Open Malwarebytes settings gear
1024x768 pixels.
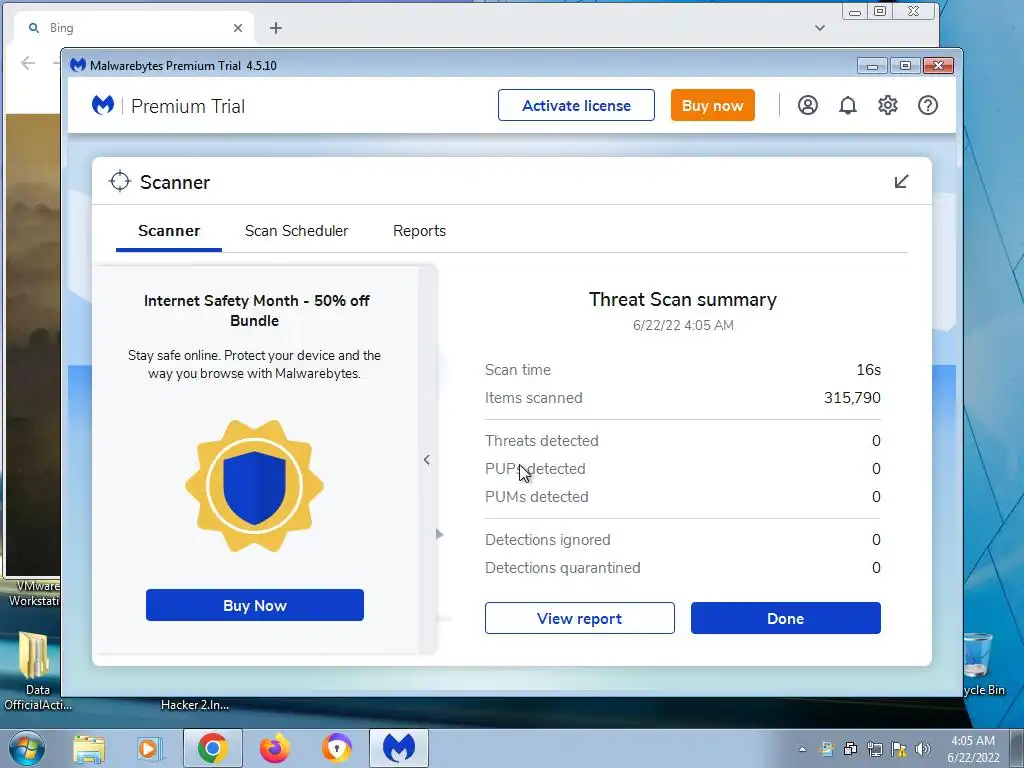(x=888, y=105)
